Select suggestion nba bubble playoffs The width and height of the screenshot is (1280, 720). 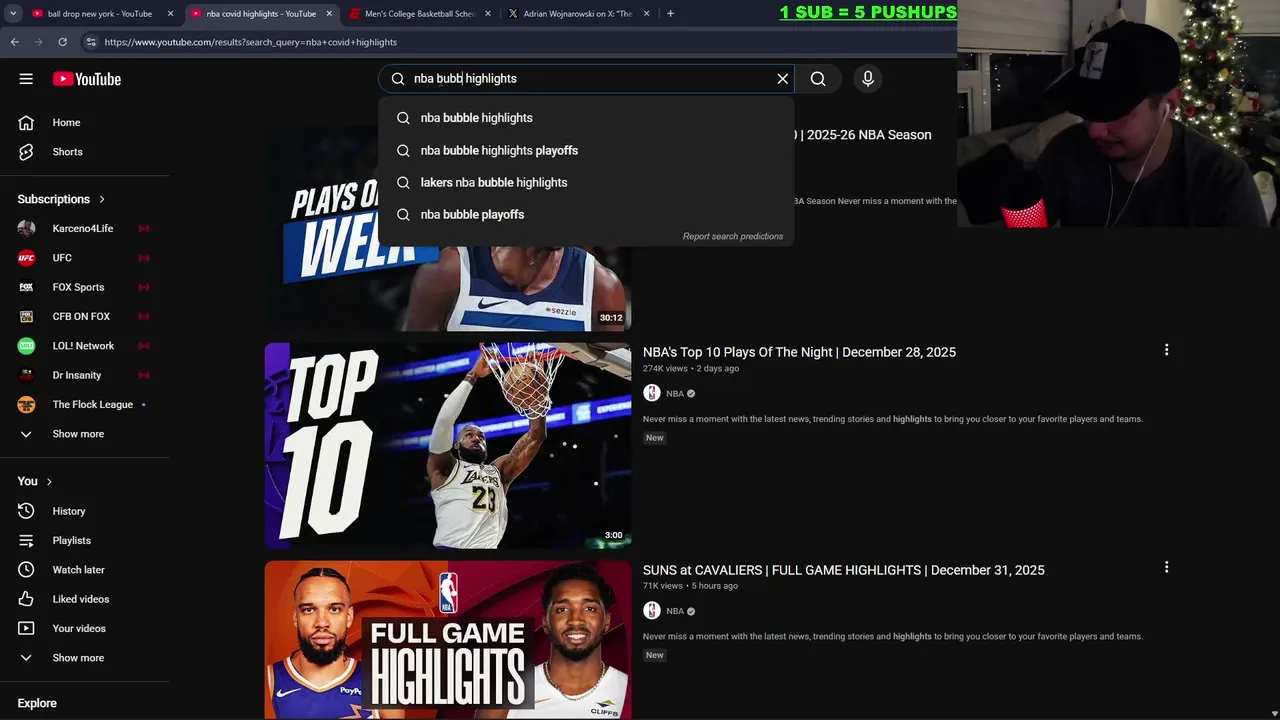[x=586, y=214]
